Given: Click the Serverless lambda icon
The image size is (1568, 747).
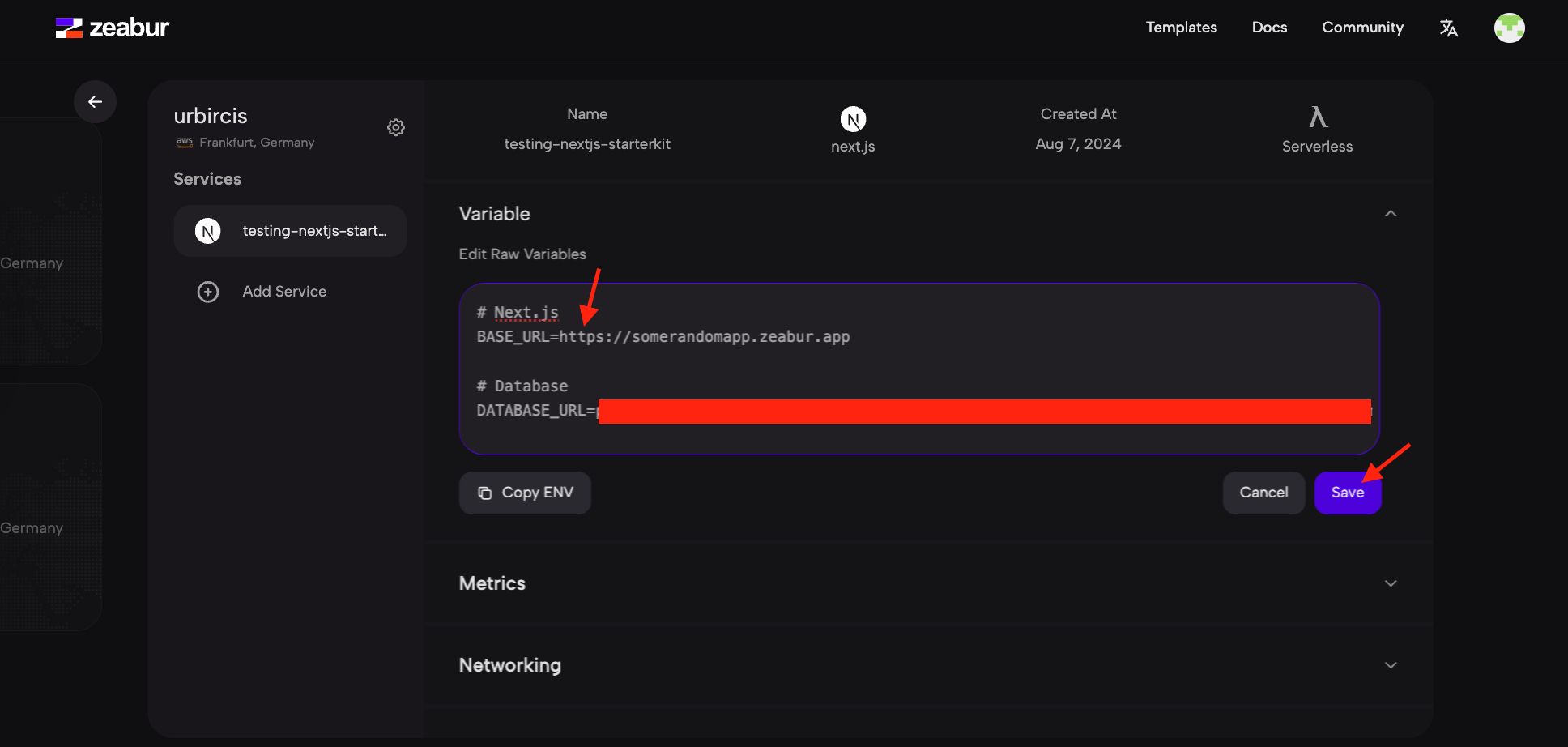Looking at the screenshot, I should (1318, 117).
